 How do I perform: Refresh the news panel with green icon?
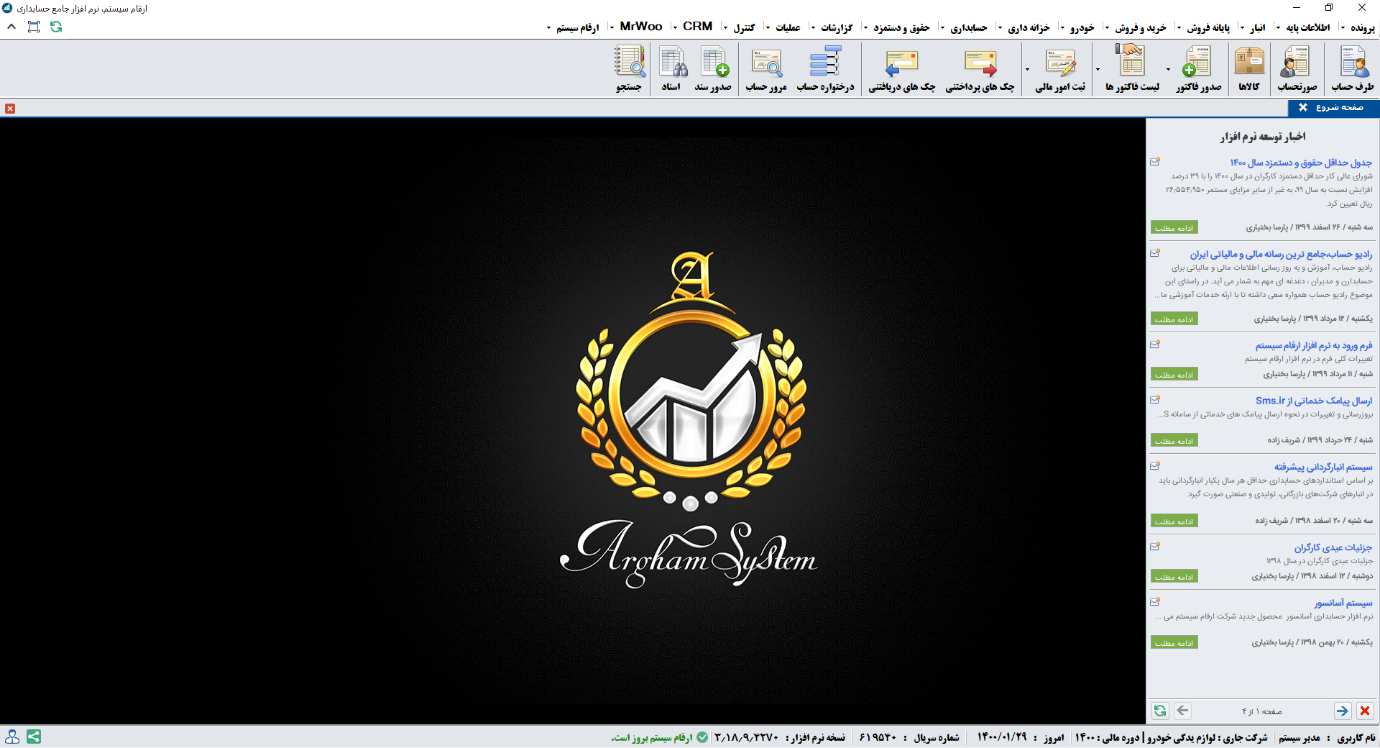(x=1159, y=710)
